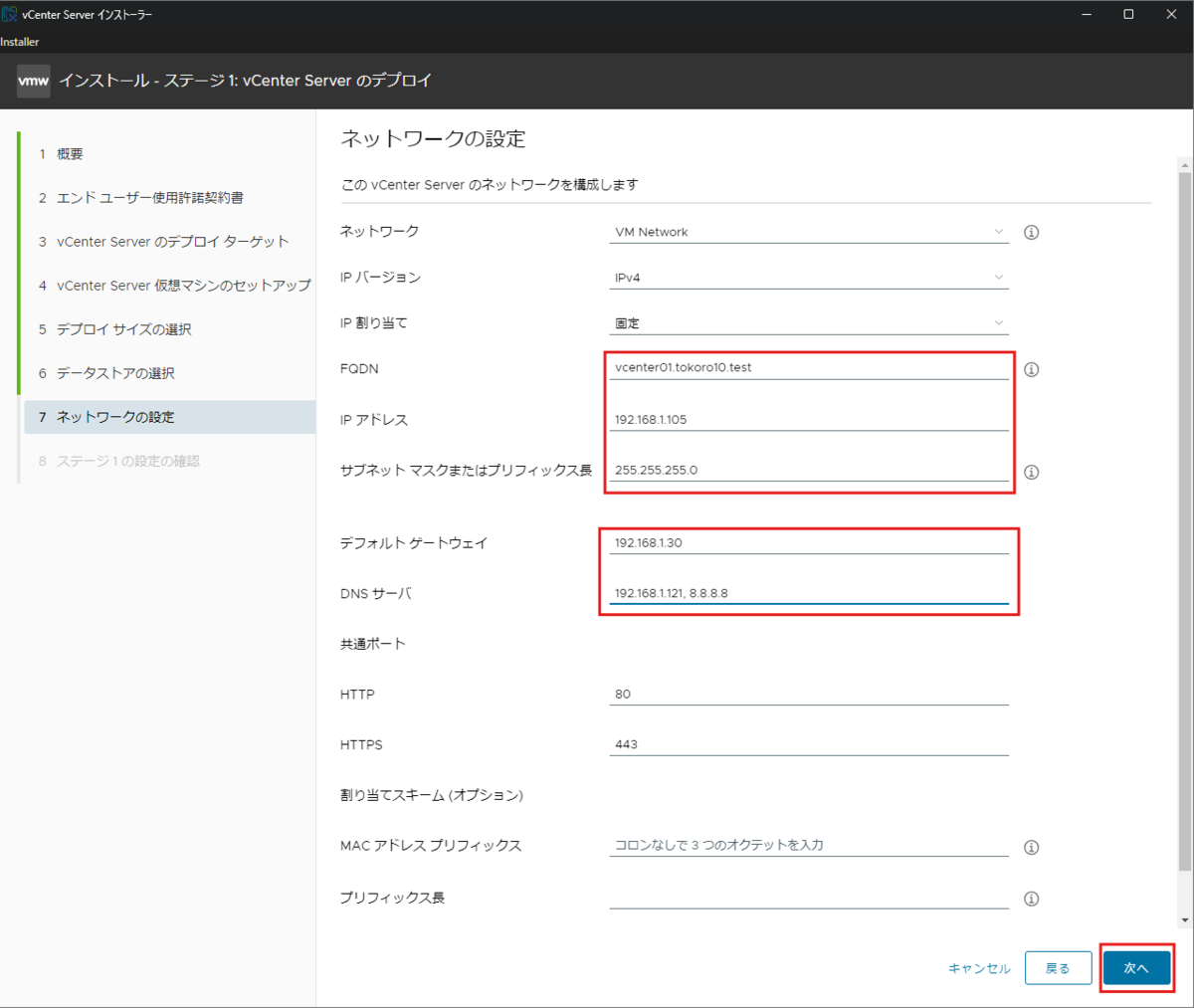1194x1008 pixels.
Task: Click the HTTPS port field showing 443
Action: tap(809, 744)
